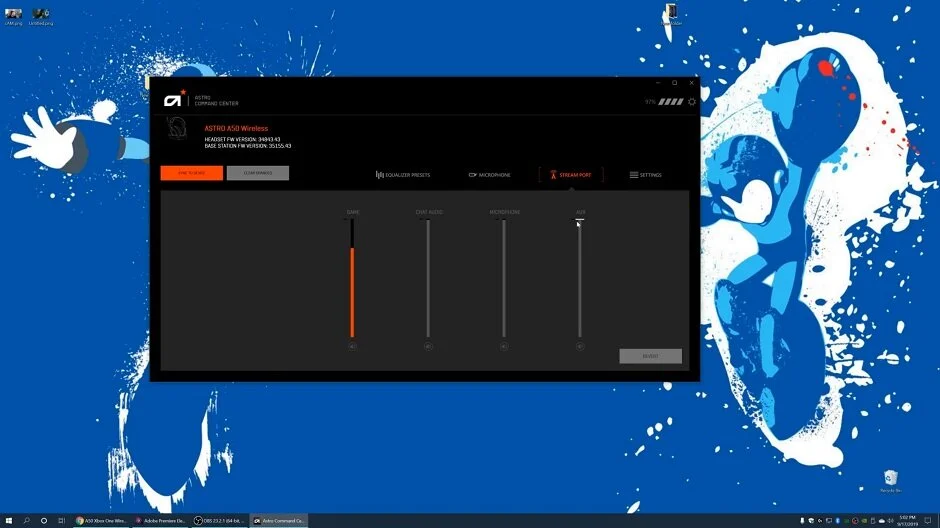Select Astro Command Center taskbar button
The height and width of the screenshot is (528, 940).
tap(279, 521)
